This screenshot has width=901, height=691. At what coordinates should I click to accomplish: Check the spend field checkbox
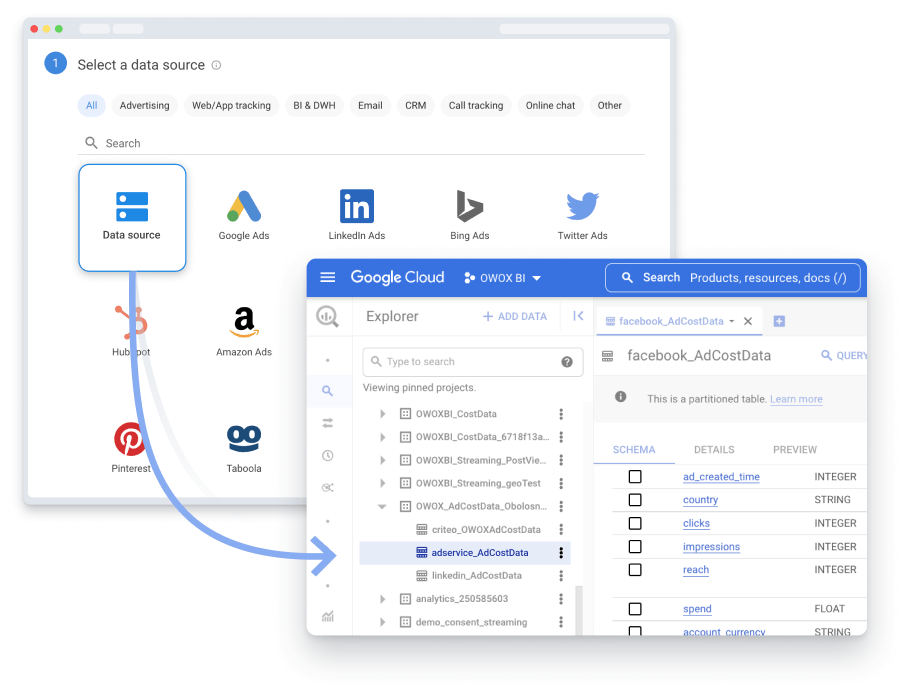click(x=635, y=609)
